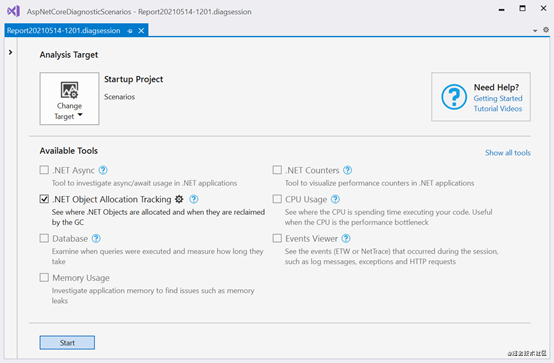Open the Tutorial Videos link
The image size is (554, 363).
click(x=497, y=109)
